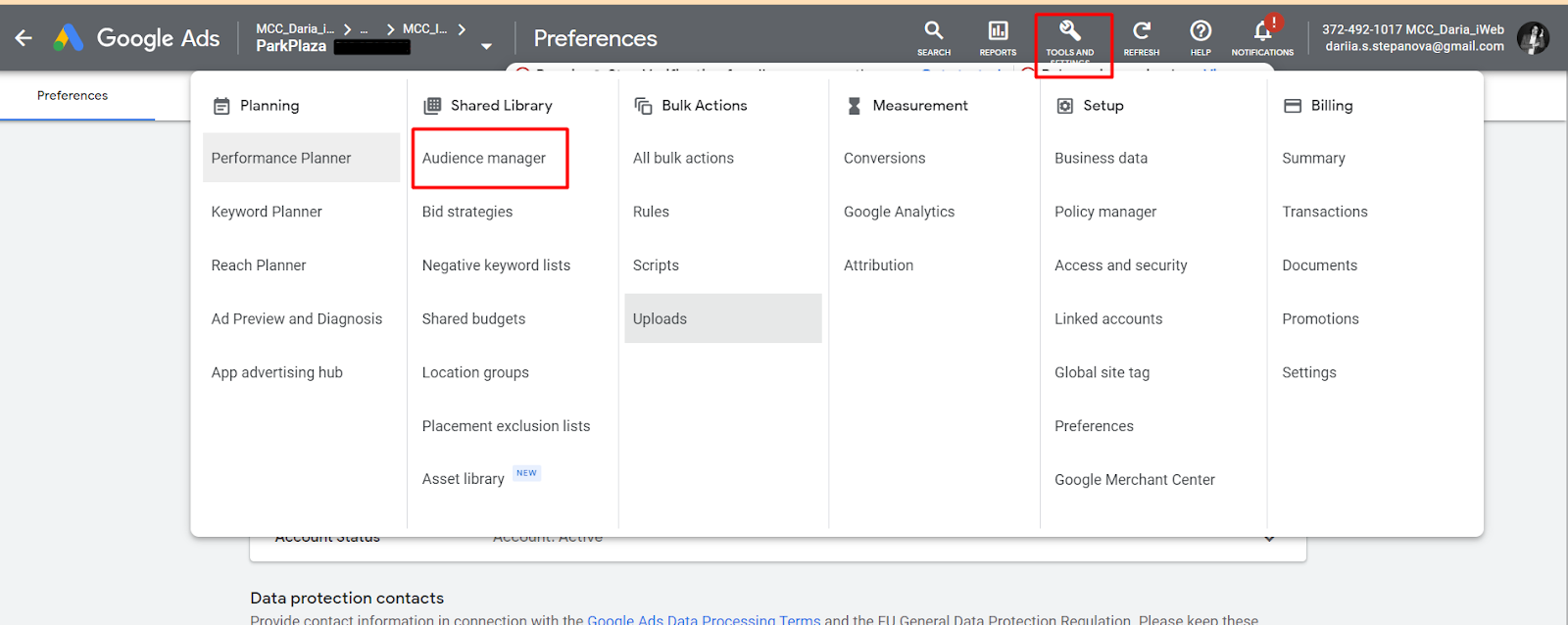Click the back arrow icon

point(24,38)
